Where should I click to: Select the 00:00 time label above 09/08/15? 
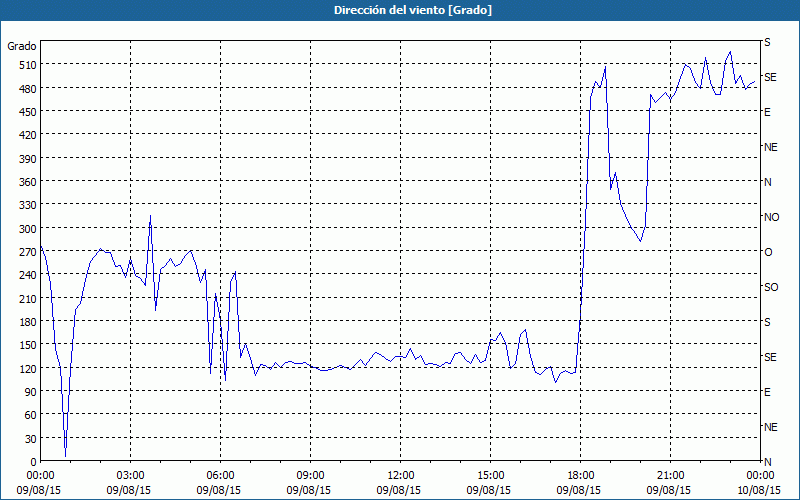tap(41, 476)
